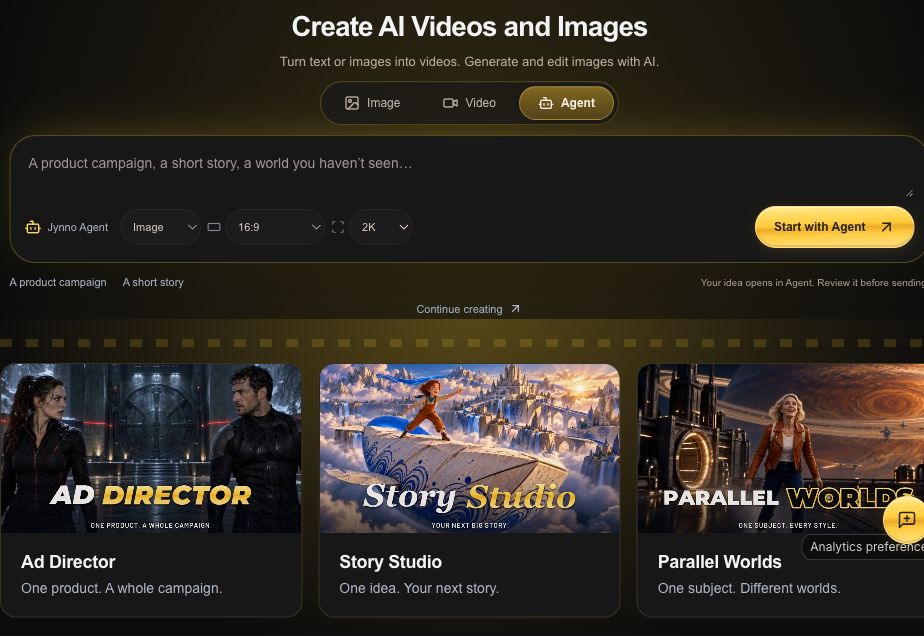The image size is (924, 636).
Task: Choose the 'A product campaign' suggestion
Action: click(58, 282)
